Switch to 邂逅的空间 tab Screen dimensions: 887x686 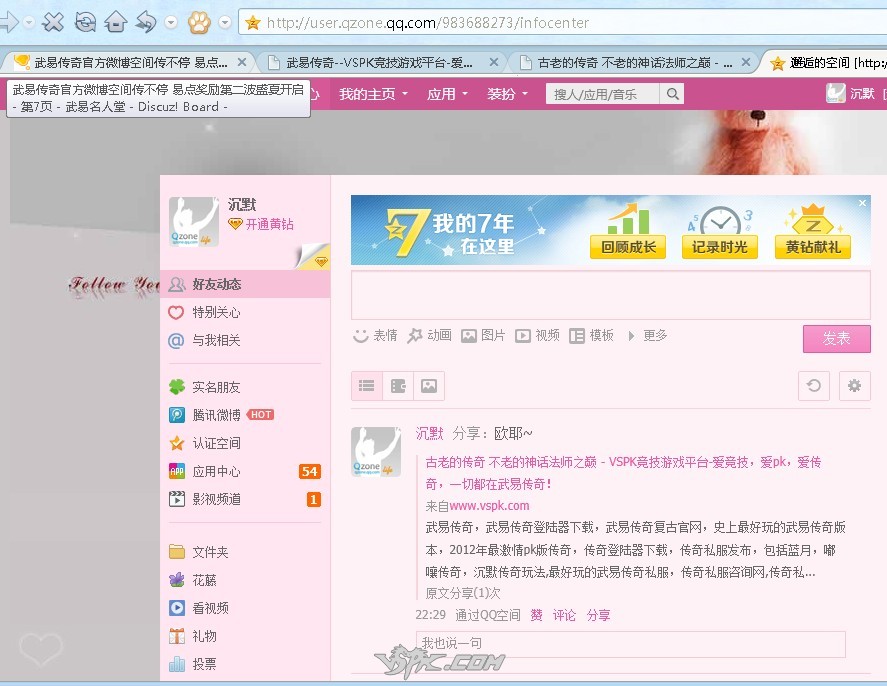coord(826,62)
